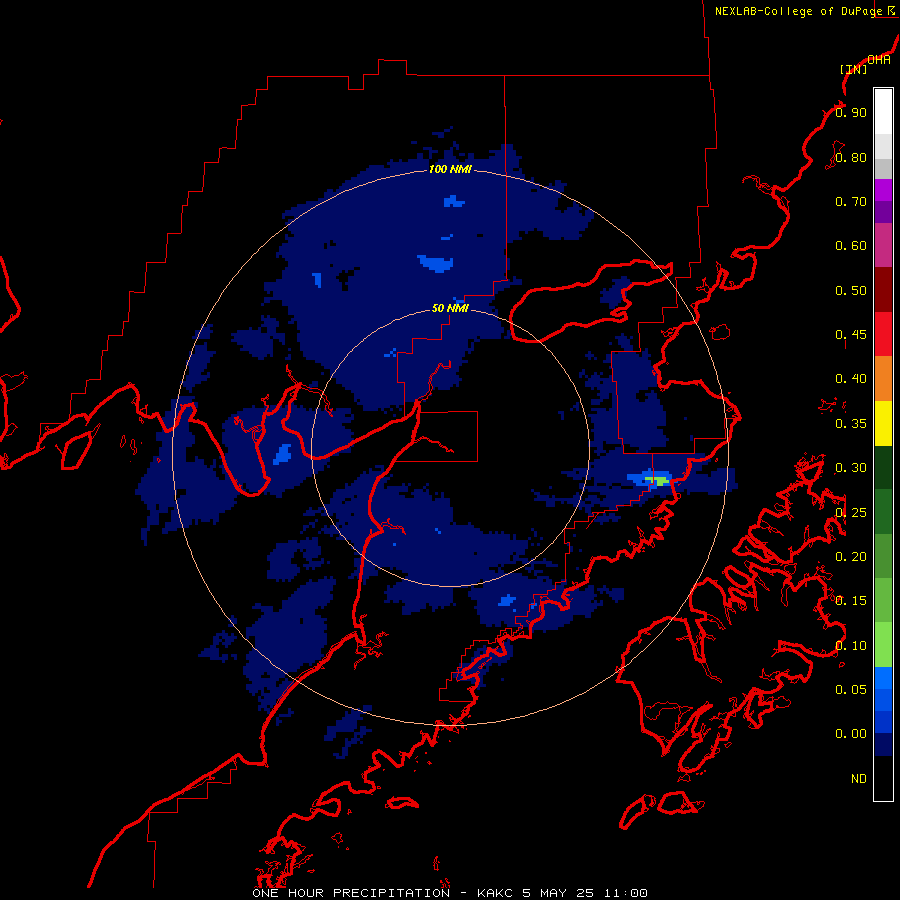Select the darkest green swatch beside 0.30
The width and height of the screenshot is (900, 900).
[883, 467]
